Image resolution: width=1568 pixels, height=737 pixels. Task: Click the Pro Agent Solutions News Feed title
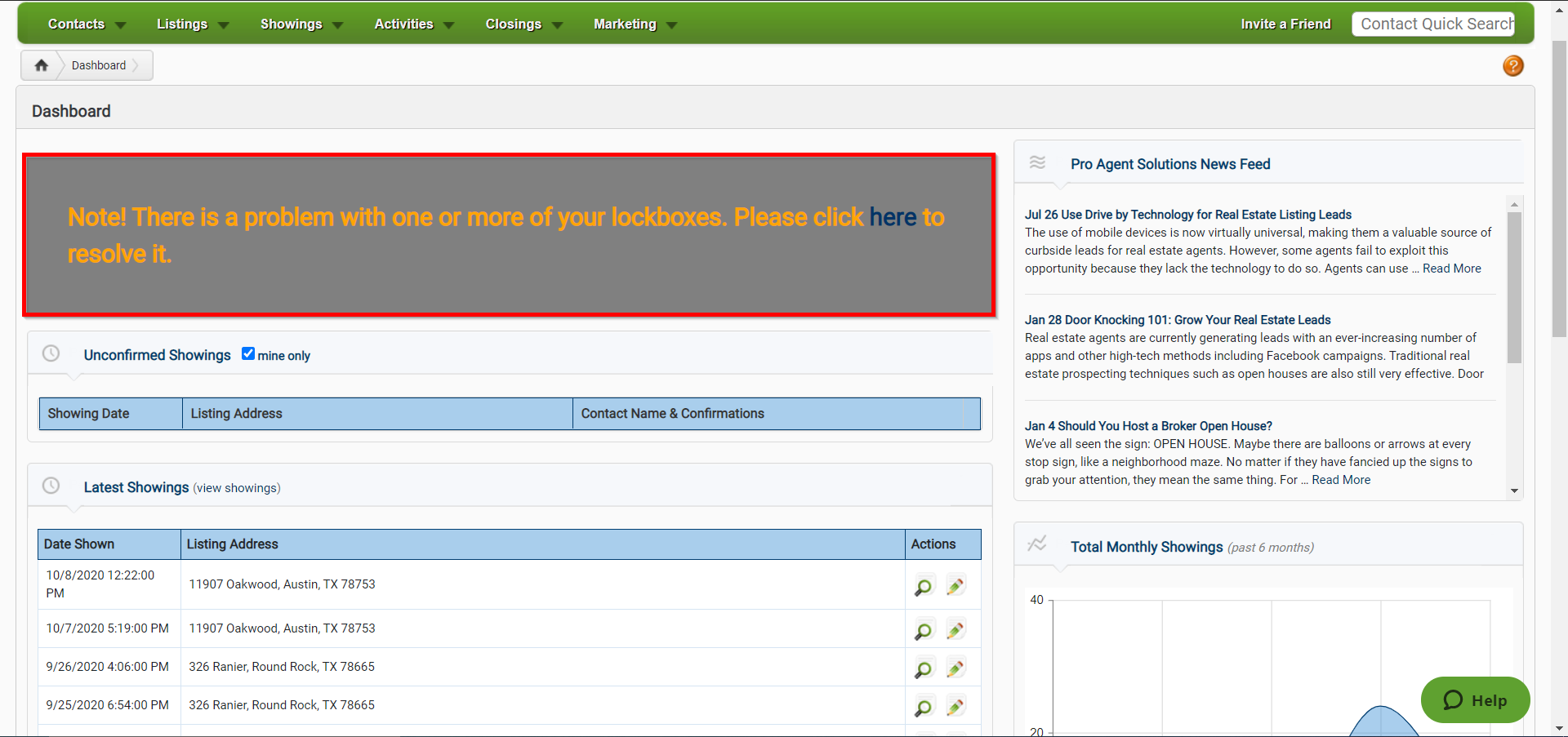tap(1170, 164)
